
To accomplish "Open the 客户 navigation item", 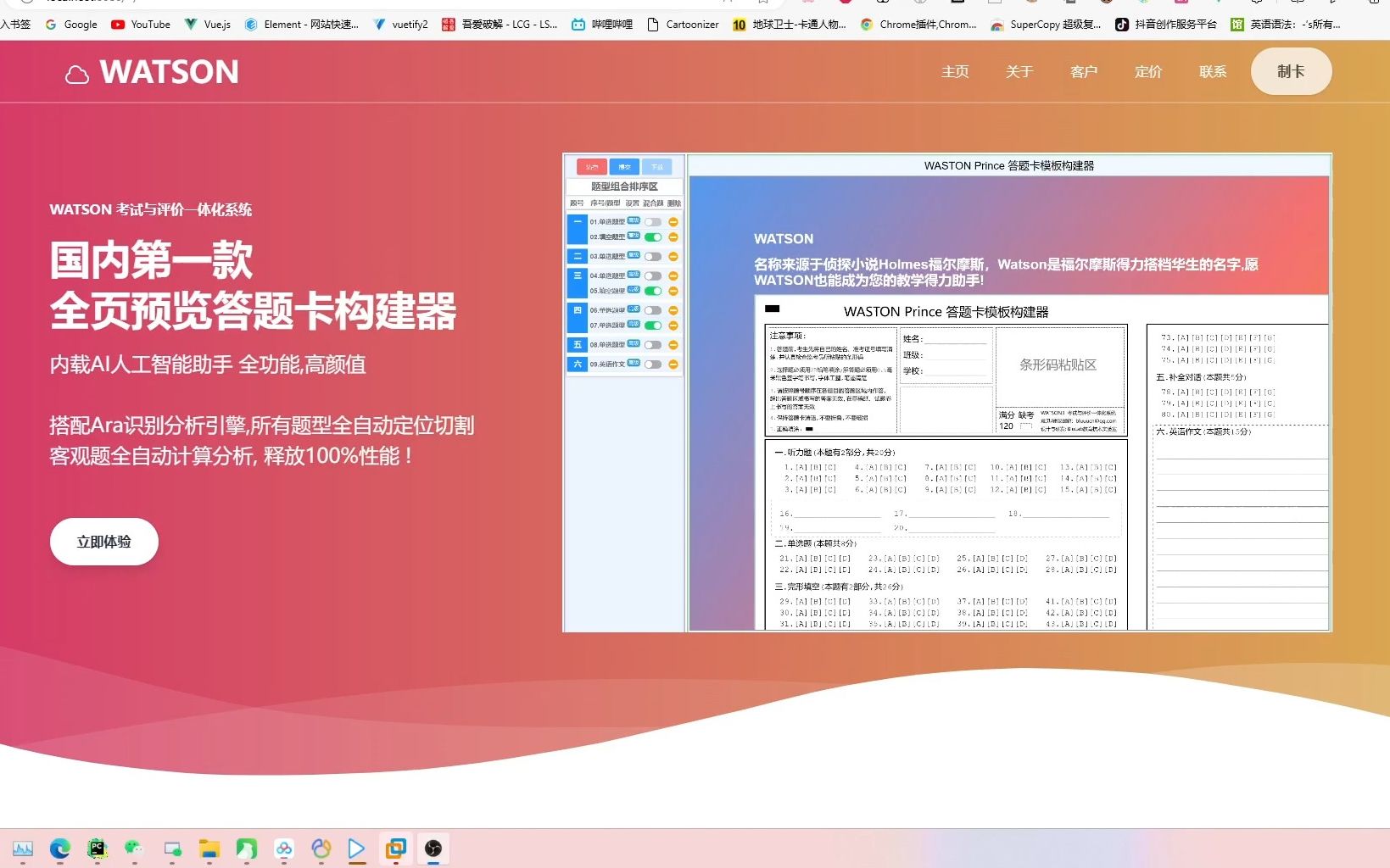I will [1084, 72].
